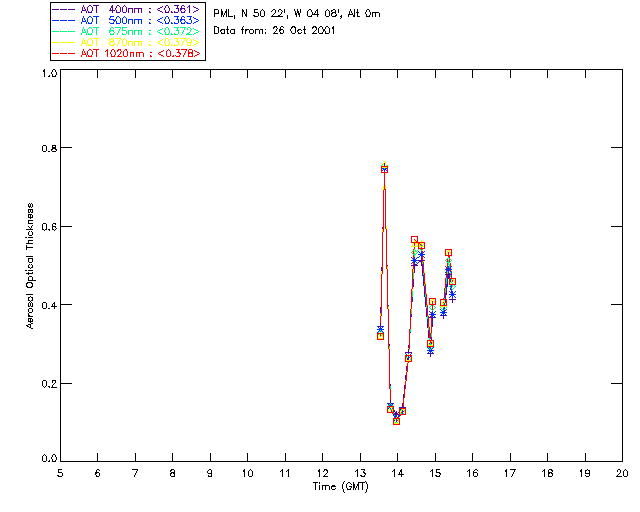The height and width of the screenshot is (512, 640).
Task: Click the x-axis tick label 20
Action: [x=622, y=473]
